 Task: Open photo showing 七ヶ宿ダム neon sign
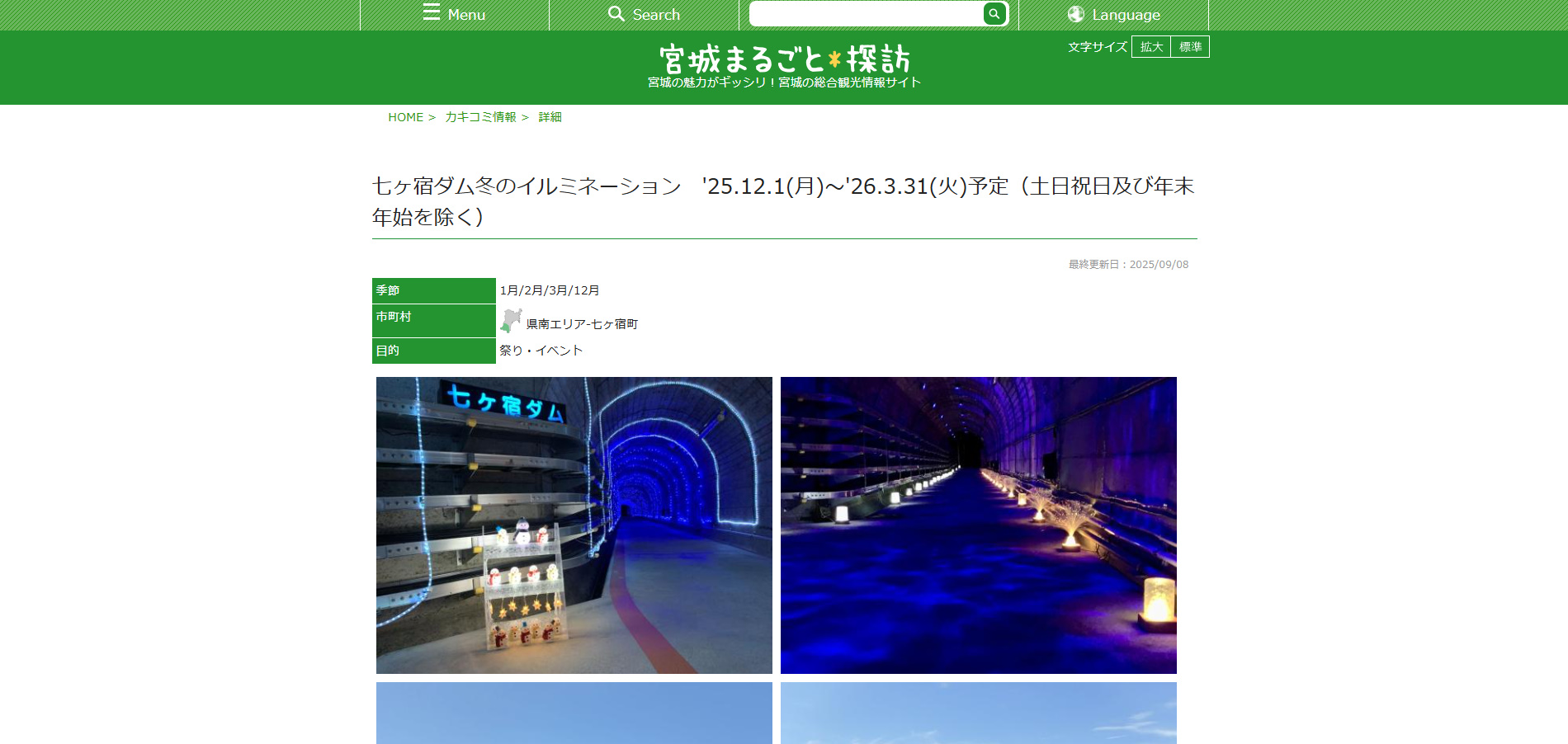[574, 525]
